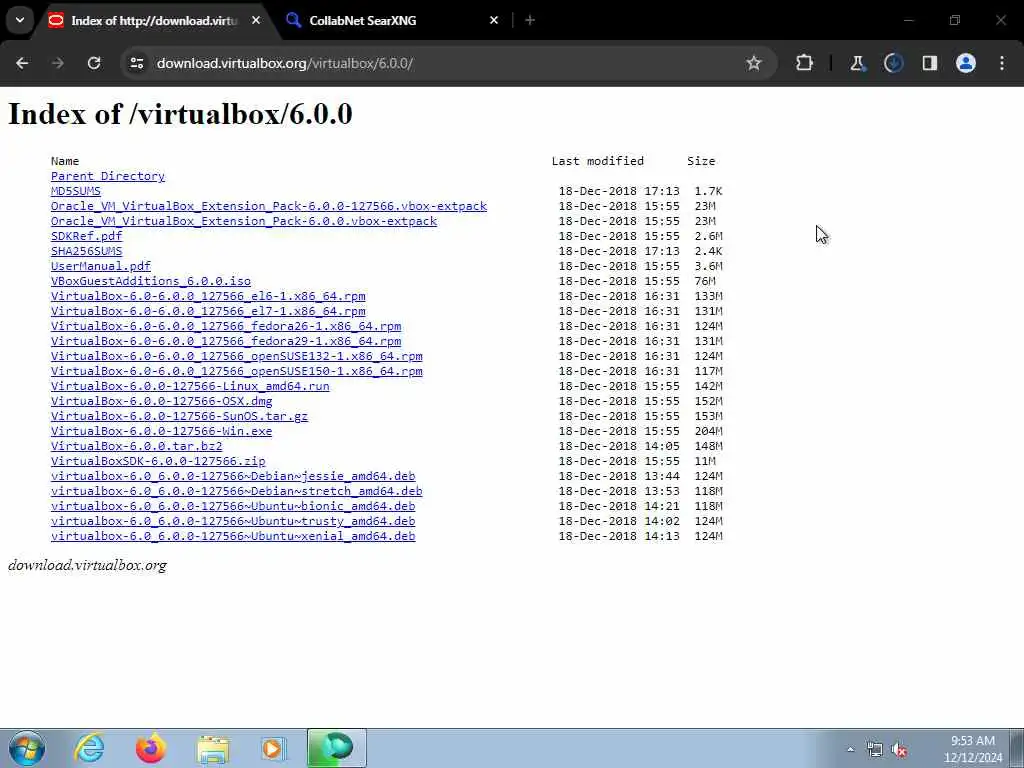Download VirtualBox SunOS.tar.gz archive
The height and width of the screenshot is (768, 1024).
[179, 417]
